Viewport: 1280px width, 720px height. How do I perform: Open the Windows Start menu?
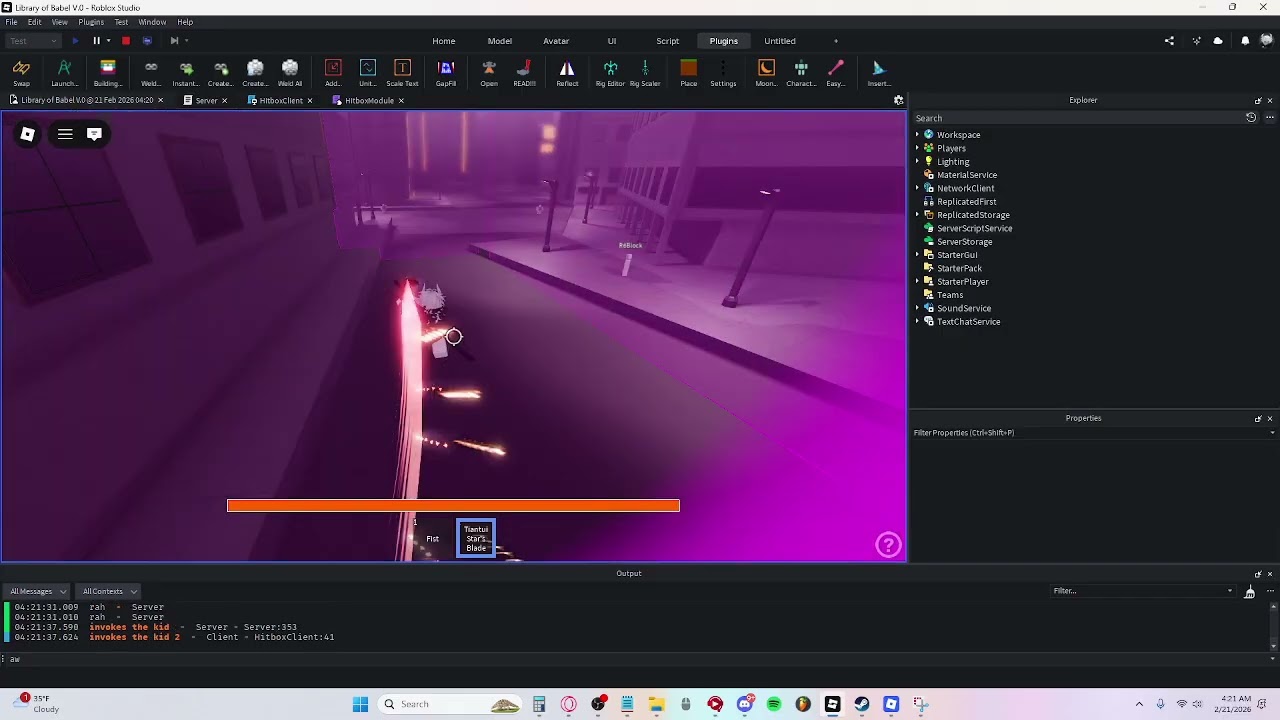(x=360, y=704)
